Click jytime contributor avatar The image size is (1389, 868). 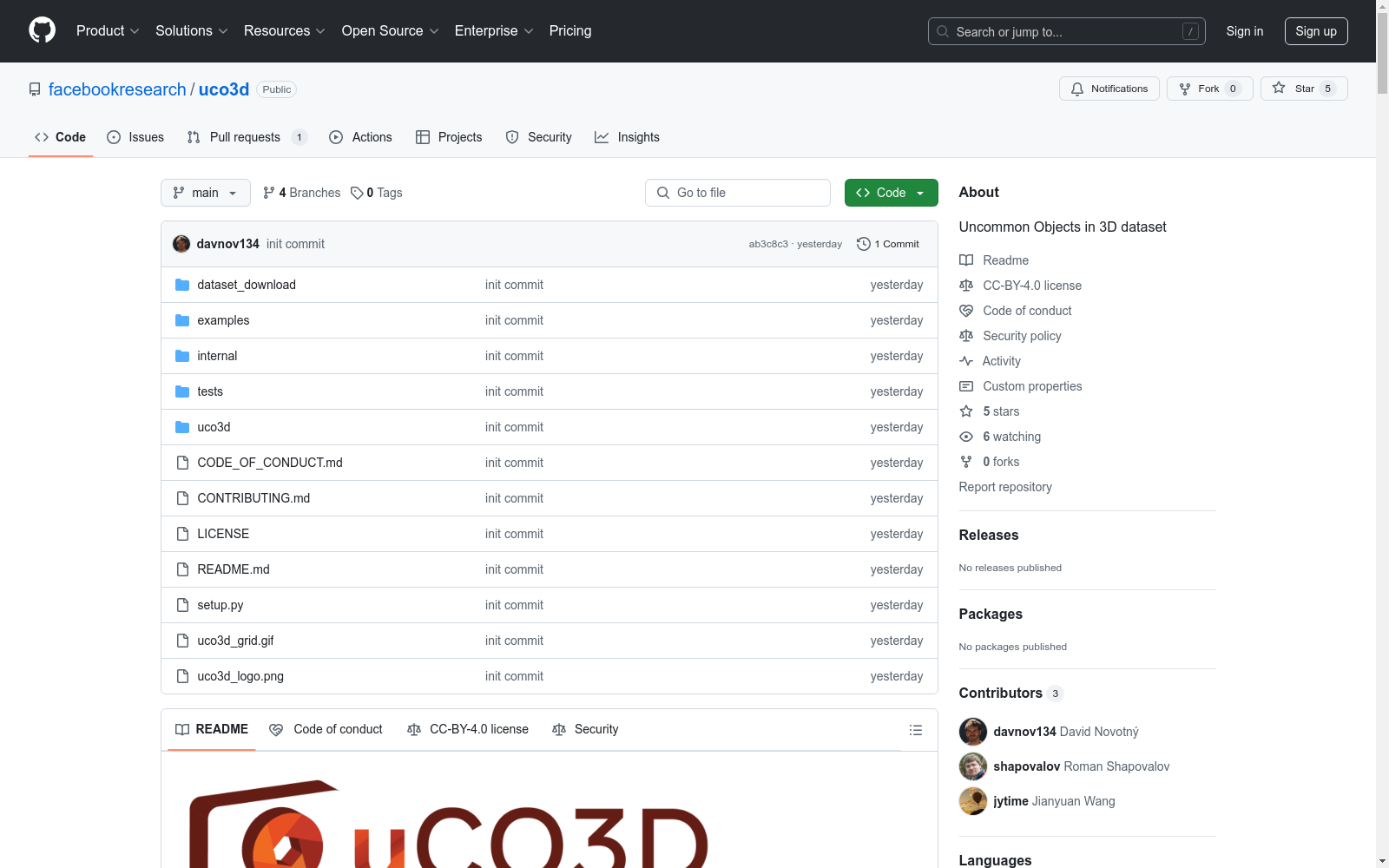(973, 801)
